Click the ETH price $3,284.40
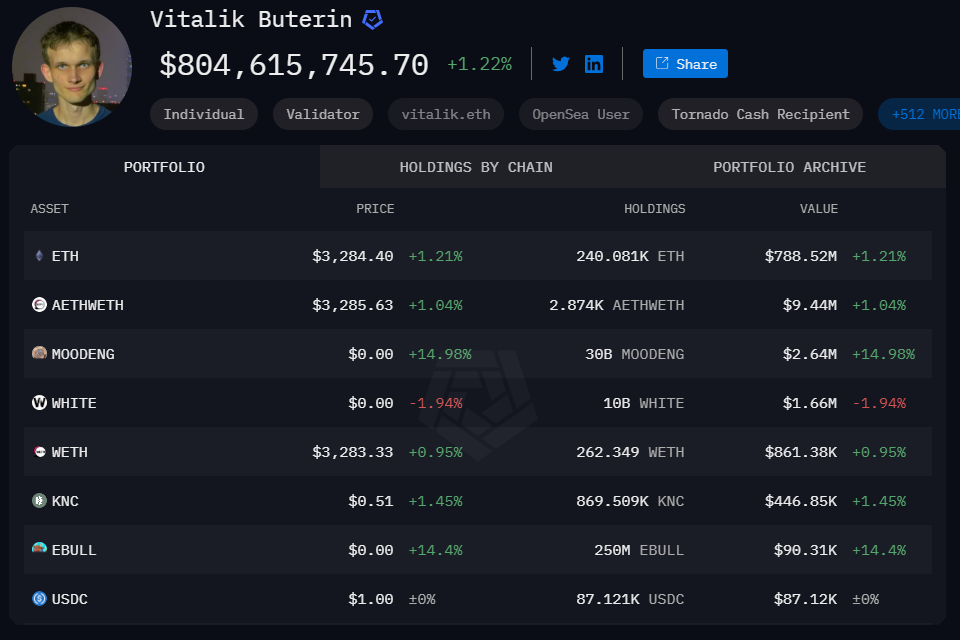The width and height of the screenshot is (960, 640). click(x=353, y=256)
